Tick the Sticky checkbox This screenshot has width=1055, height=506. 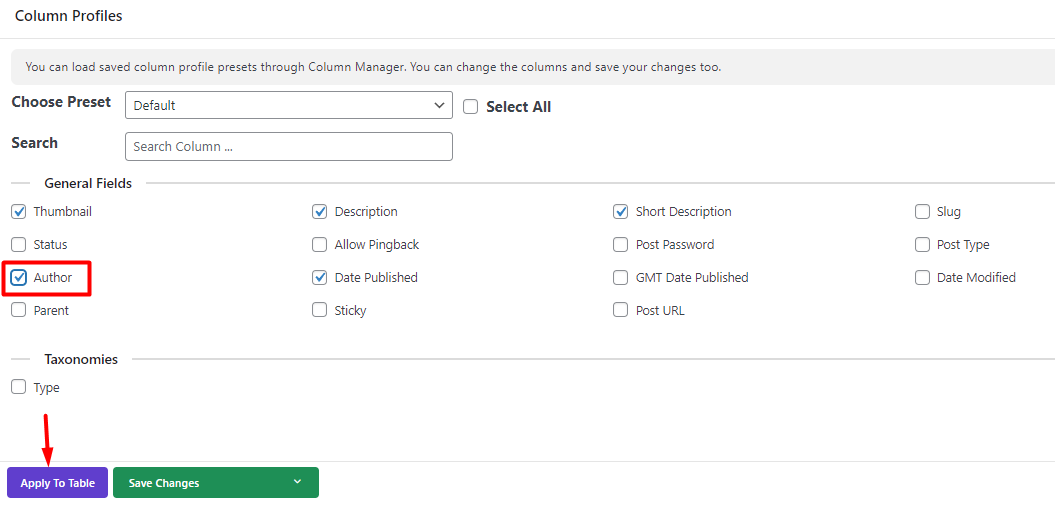click(320, 310)
